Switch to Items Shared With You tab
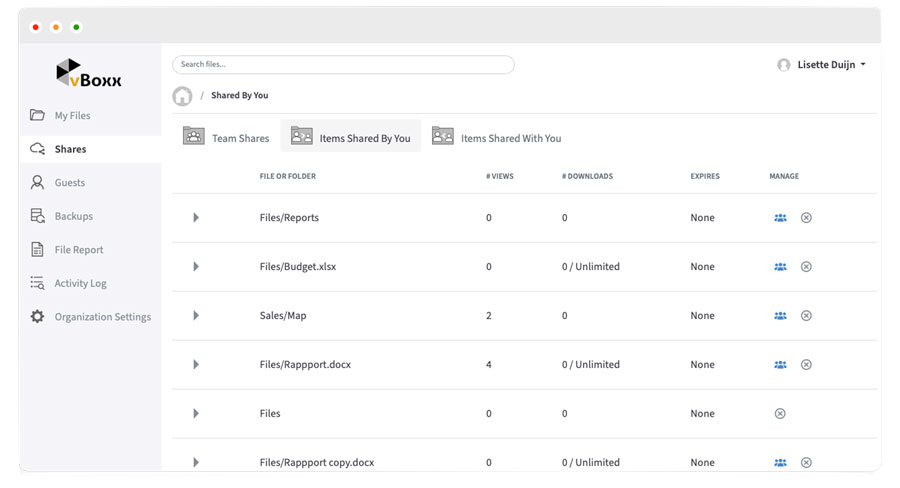Screen dimensions: 900x488 click(497, 138)
